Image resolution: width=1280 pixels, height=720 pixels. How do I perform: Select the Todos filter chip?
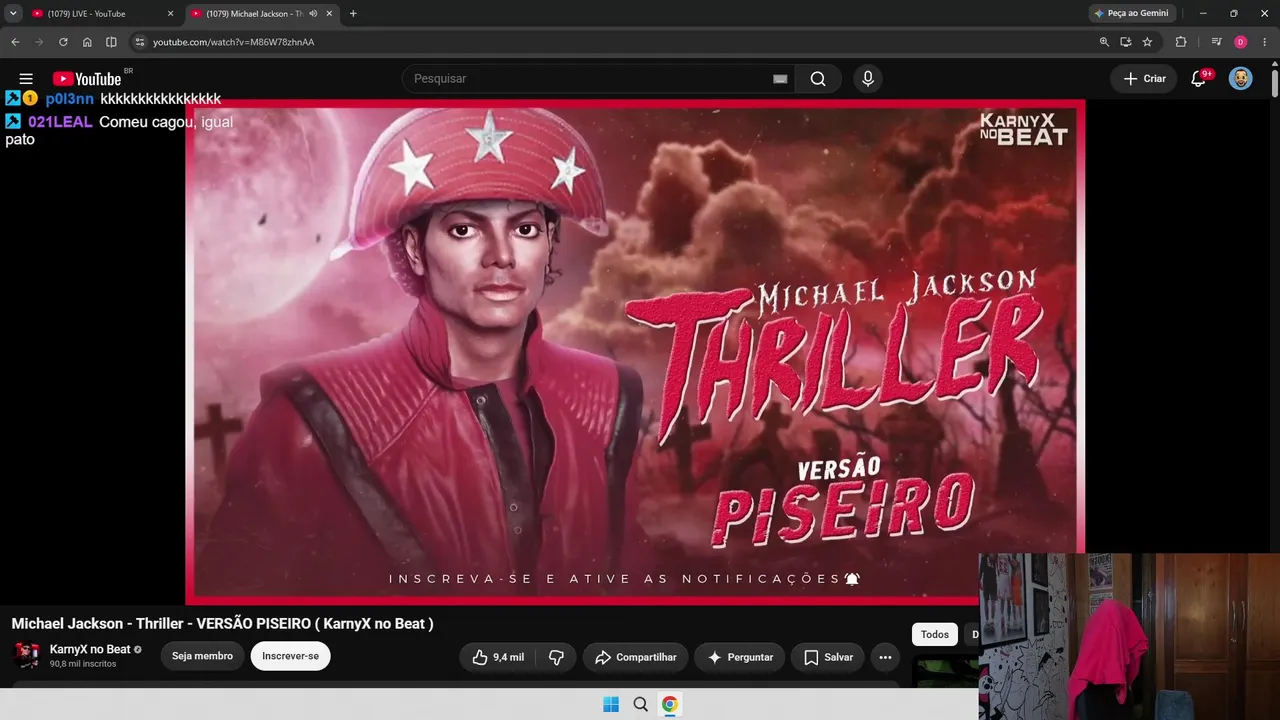935,634
